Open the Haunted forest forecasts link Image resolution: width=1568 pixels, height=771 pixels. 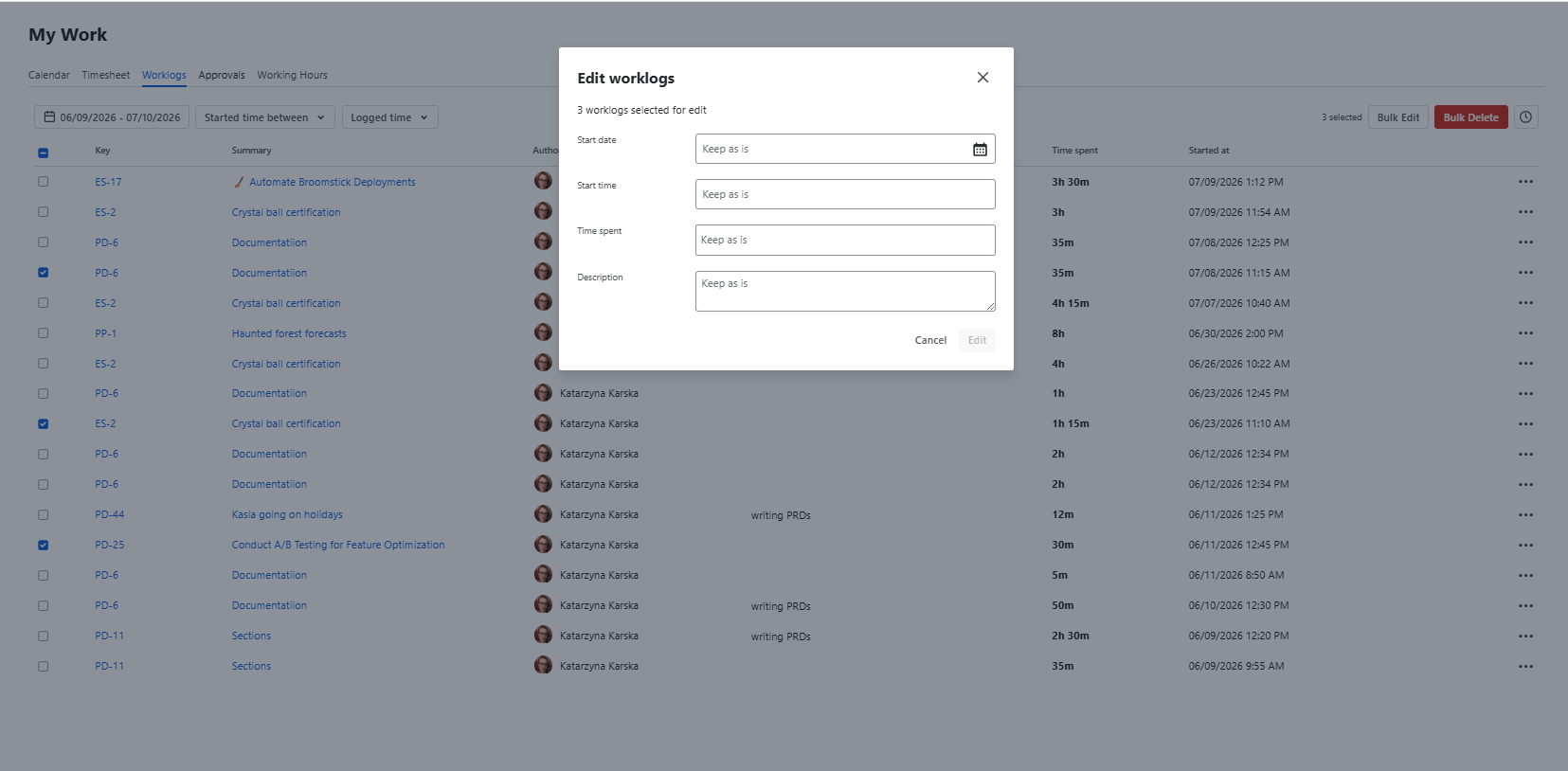tap(289, 333)
